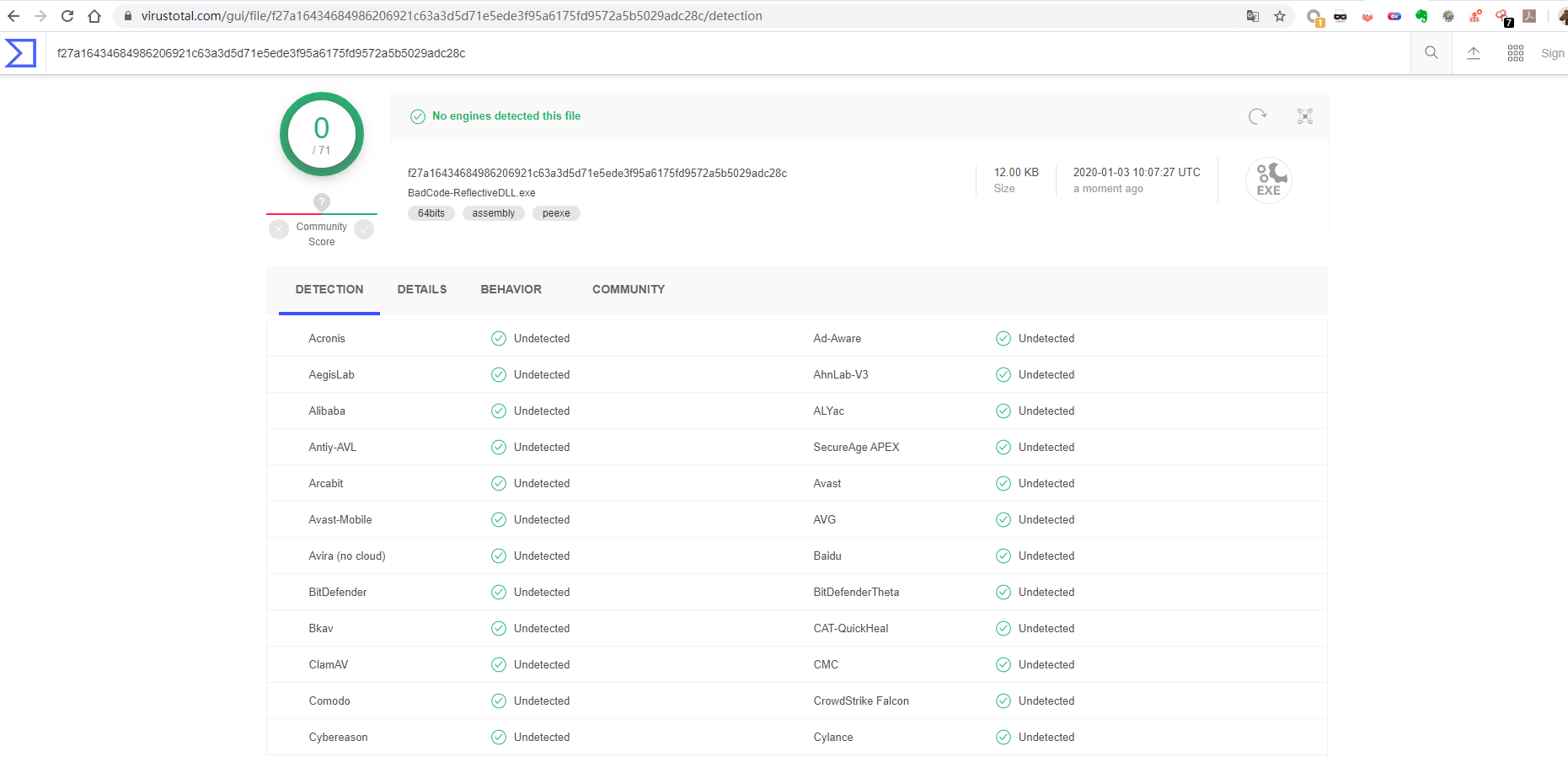Click 'Undetected' result for Cylance
Viewport: 1568px width, 757px height.
(1046, 737)
